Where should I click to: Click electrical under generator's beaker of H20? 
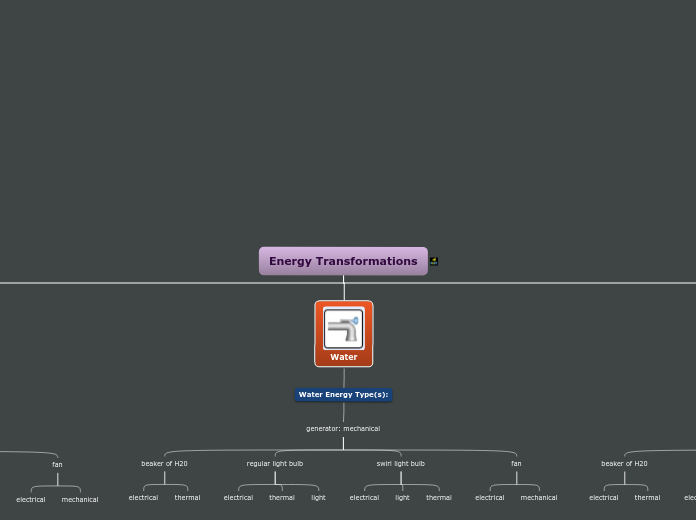click(x=143, y=498)
